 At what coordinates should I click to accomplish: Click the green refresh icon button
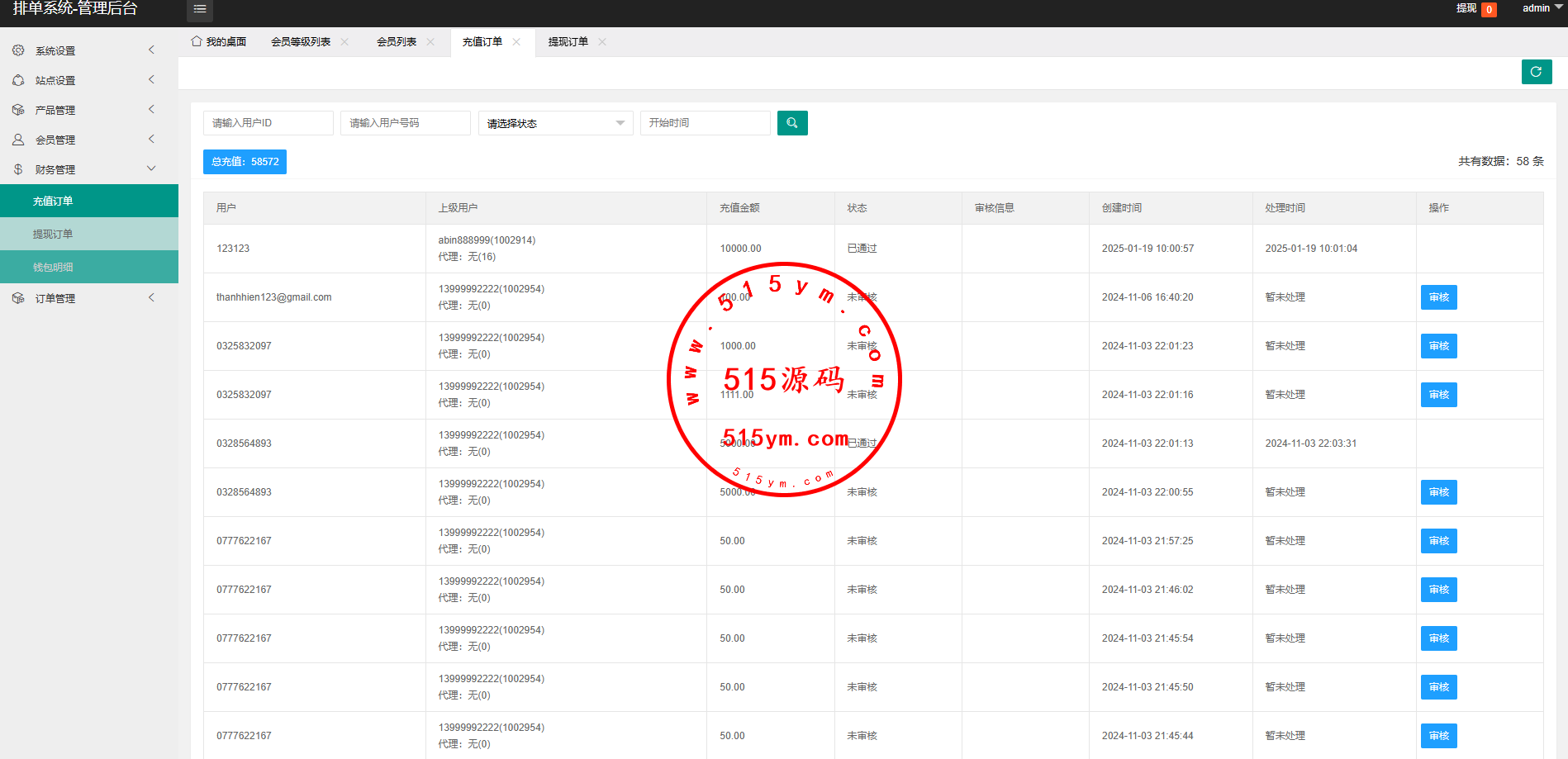[1536, 72]
